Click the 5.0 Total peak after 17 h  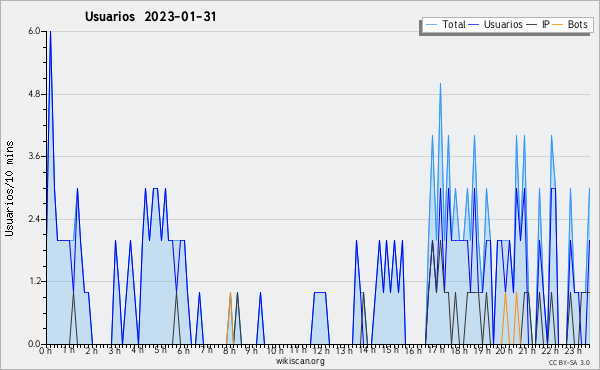pyautogui.click(x=440, y=84)
